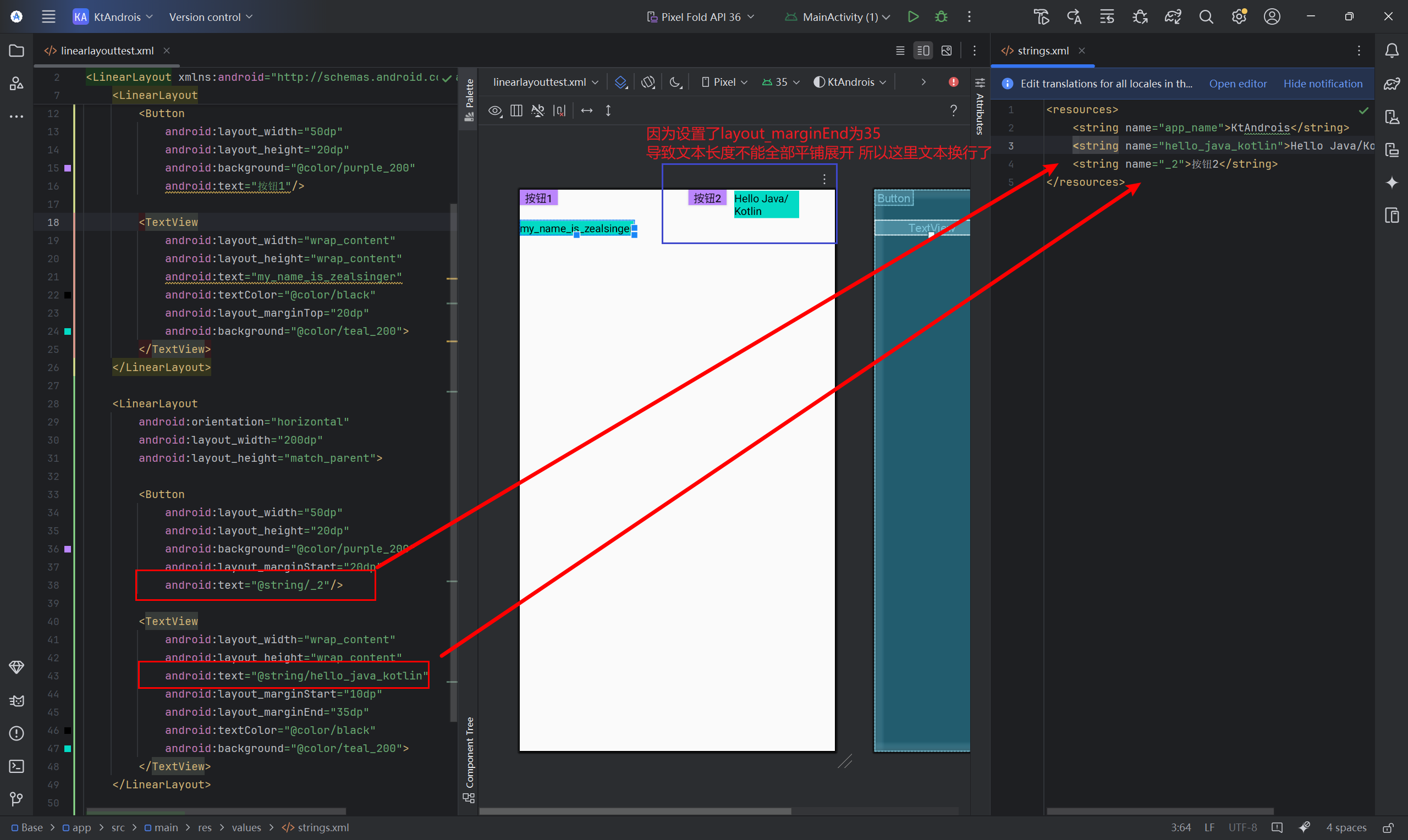Open the Pixel device preview dropdown

click(725, 82)
